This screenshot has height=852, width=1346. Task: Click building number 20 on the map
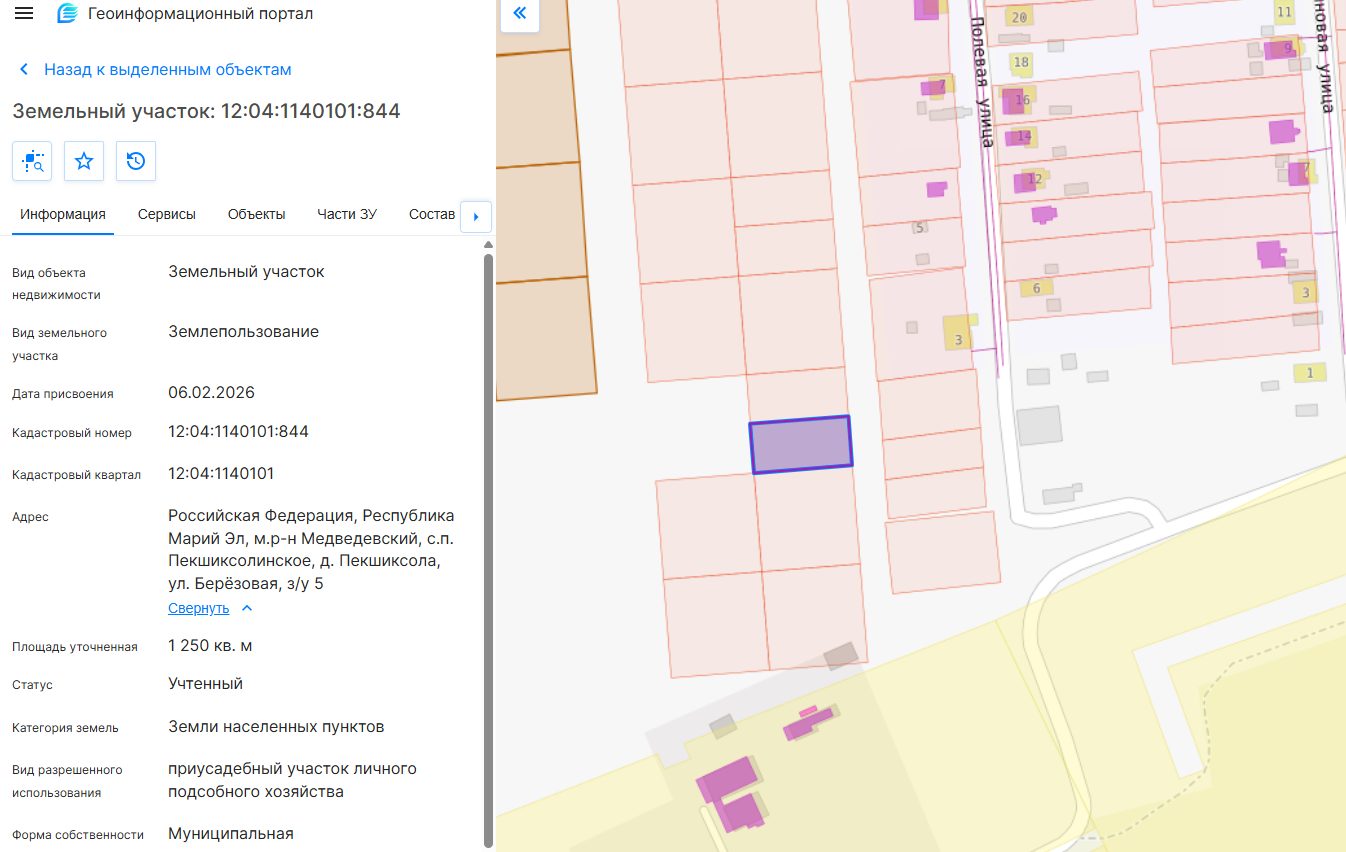pyautogui.click(x=1019, y=18)
